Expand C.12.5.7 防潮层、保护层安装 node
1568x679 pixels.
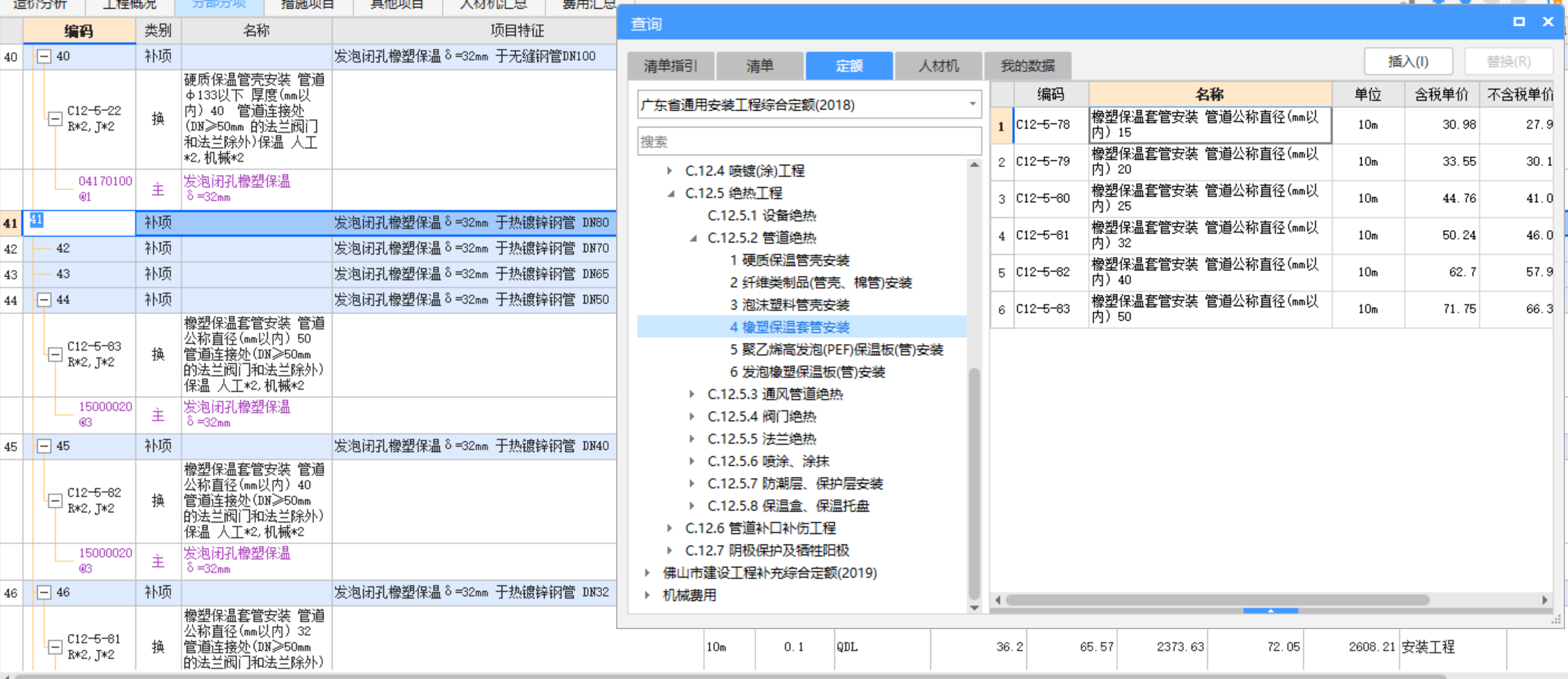[692, 483]
